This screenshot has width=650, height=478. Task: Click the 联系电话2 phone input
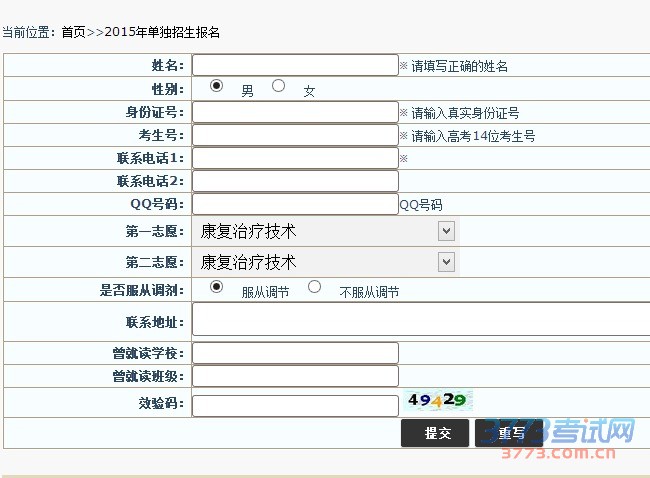point(295,181)
